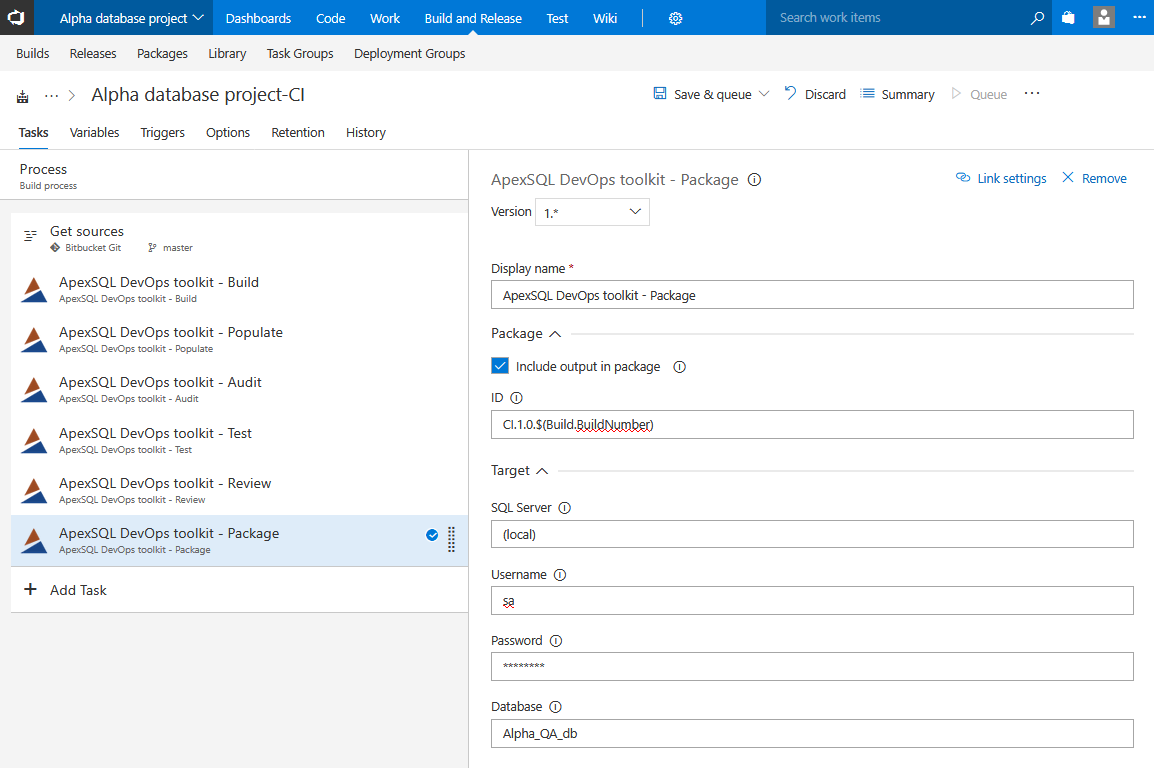Click in the Display name field
The width and height of the screenshot is (1154, 768).
click(x=812, y=295)
